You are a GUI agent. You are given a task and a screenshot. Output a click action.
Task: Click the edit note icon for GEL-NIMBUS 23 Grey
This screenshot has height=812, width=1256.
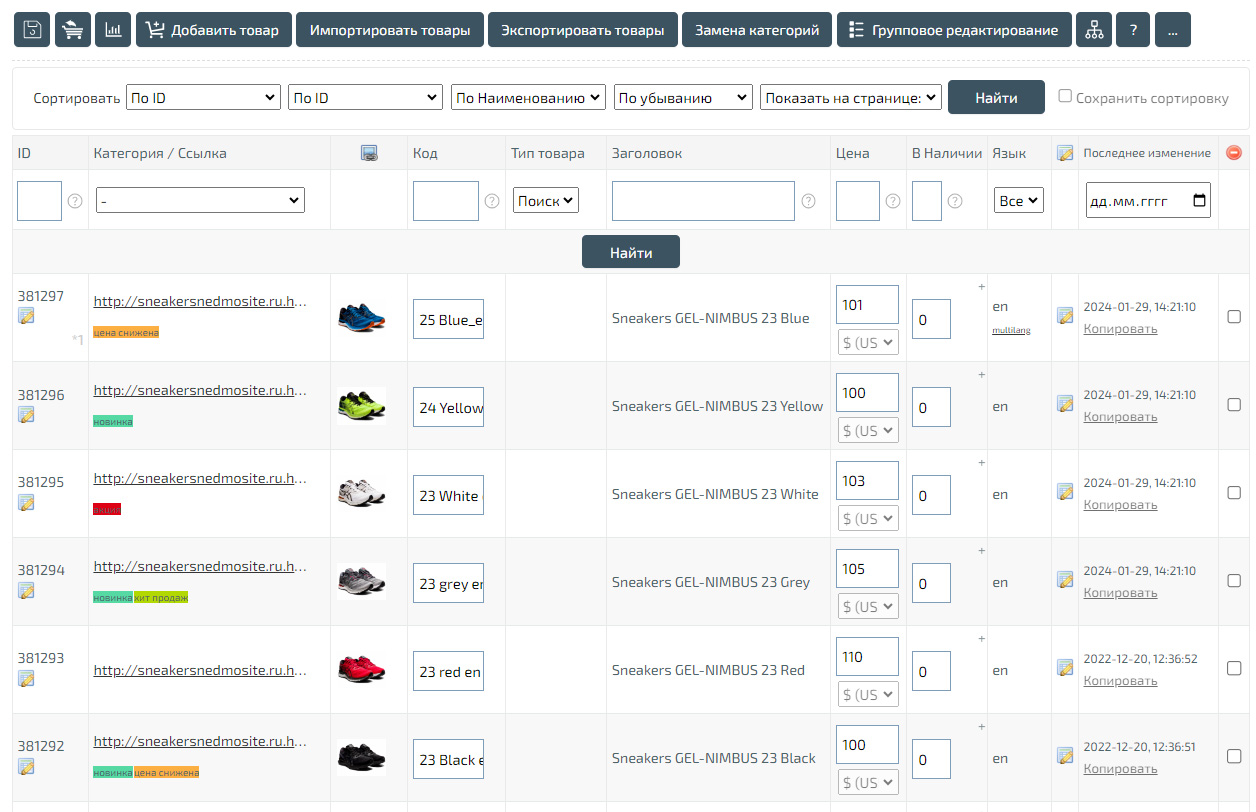coord(1065,579)
